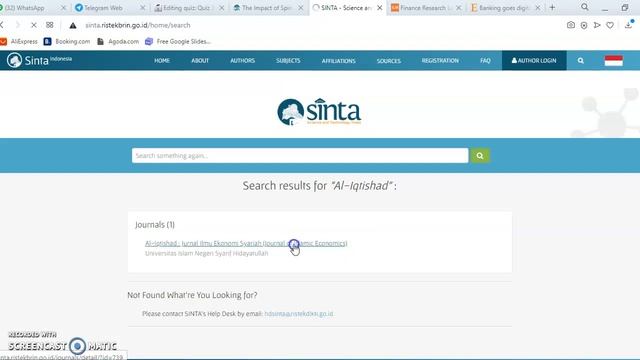Viewport: 640px width, 360px height.
Task: Open the navbar search magnifier icon
Action: pos(580,60)
